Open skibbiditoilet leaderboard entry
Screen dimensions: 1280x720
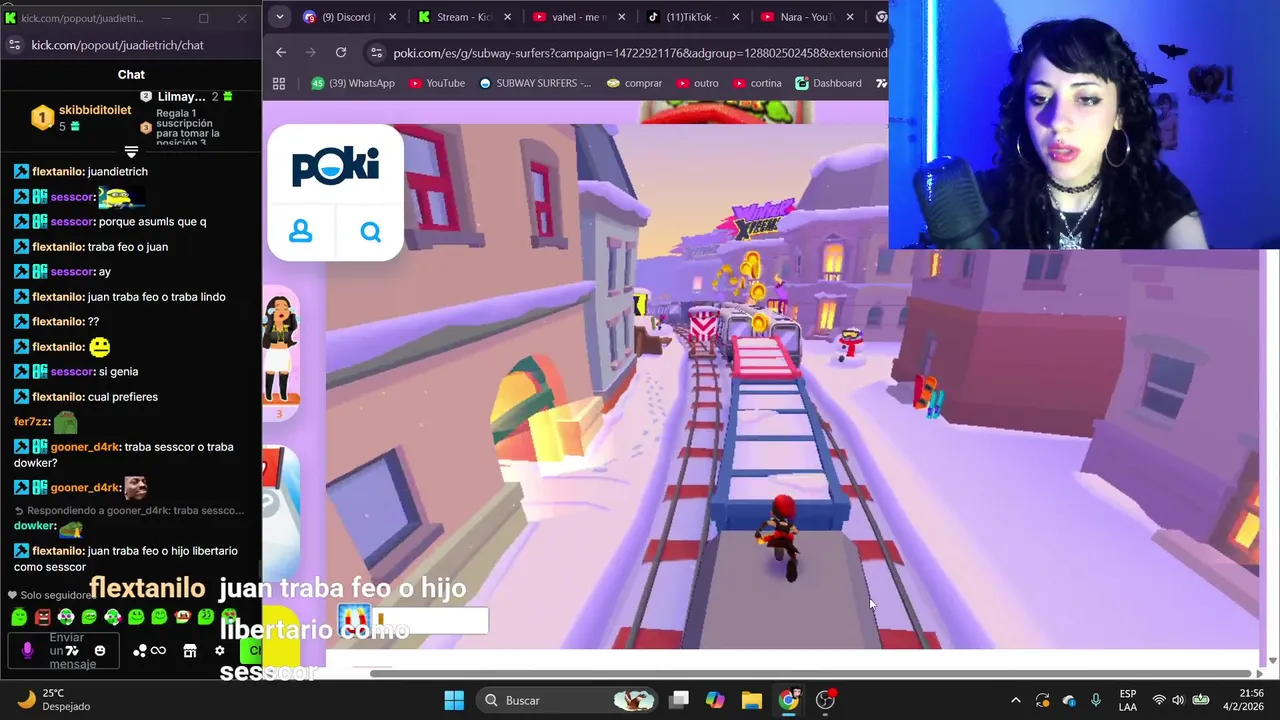point(82,117)
